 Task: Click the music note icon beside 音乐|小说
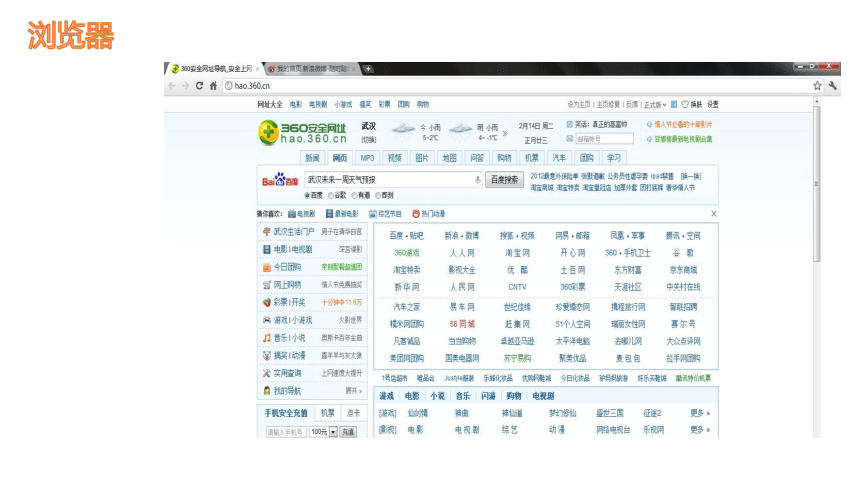coord(267,338)
